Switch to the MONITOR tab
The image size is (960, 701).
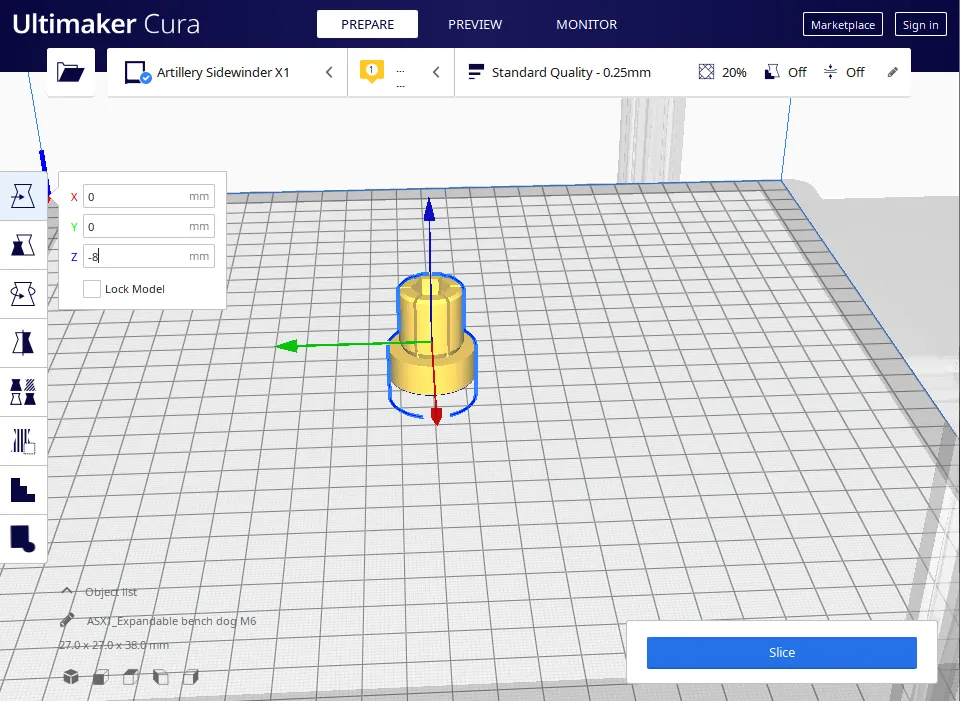(586, 25)
